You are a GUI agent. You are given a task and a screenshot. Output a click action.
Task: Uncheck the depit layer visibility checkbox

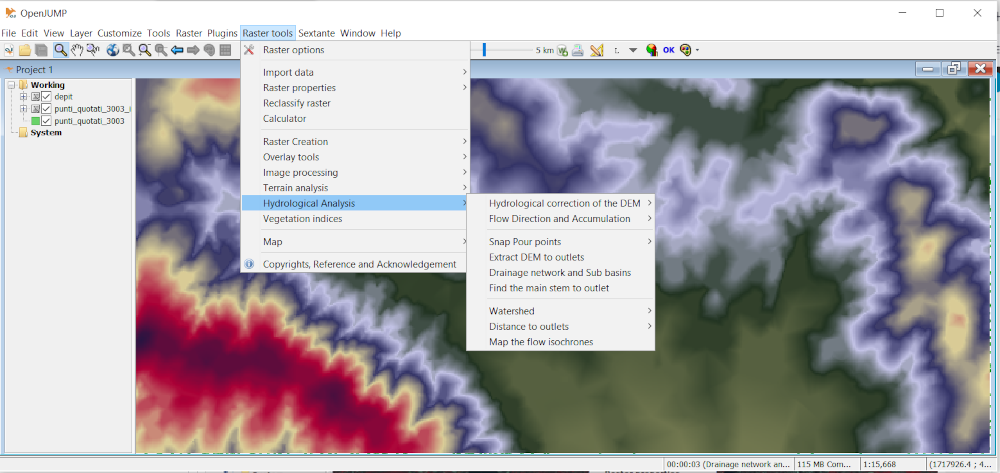coord(46,97)
